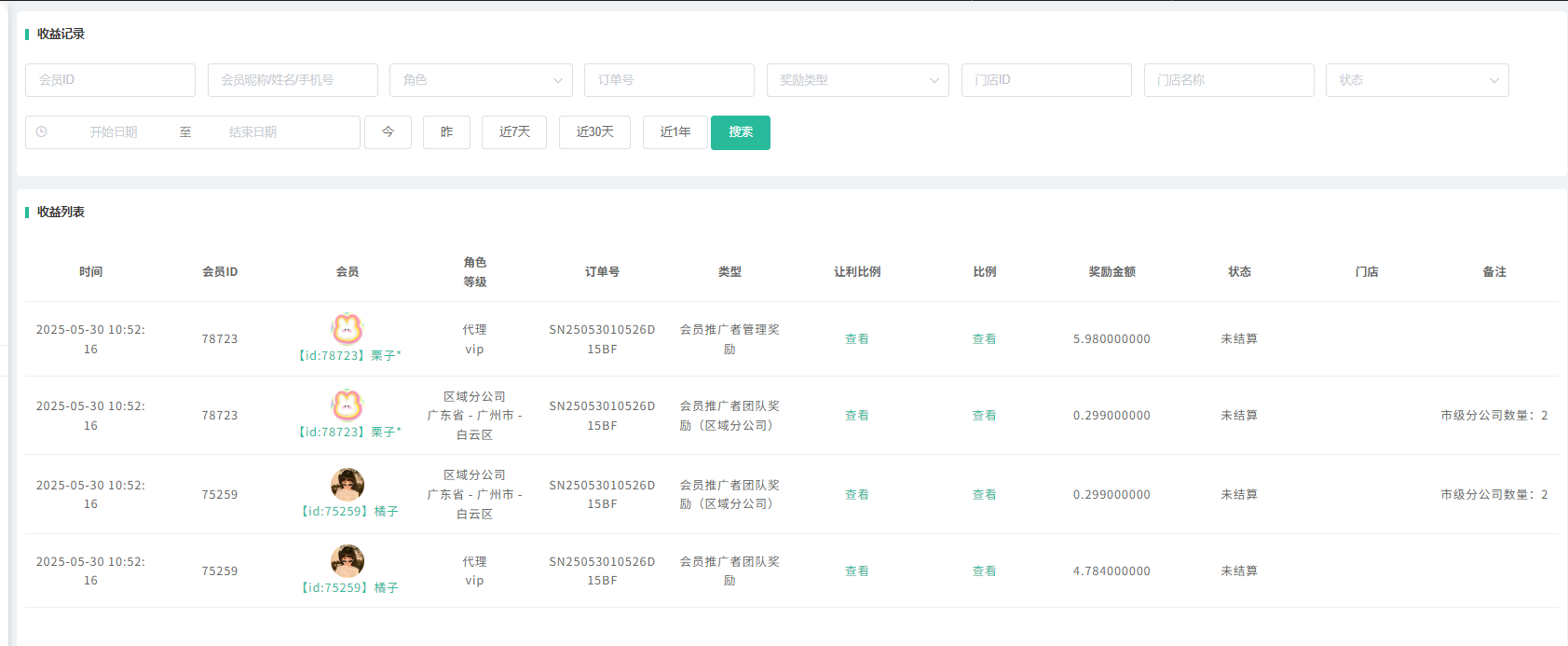Screen dimensions: 1568x646
Task: Expand the 角色 dropdown filter
Action: [481, 80]
